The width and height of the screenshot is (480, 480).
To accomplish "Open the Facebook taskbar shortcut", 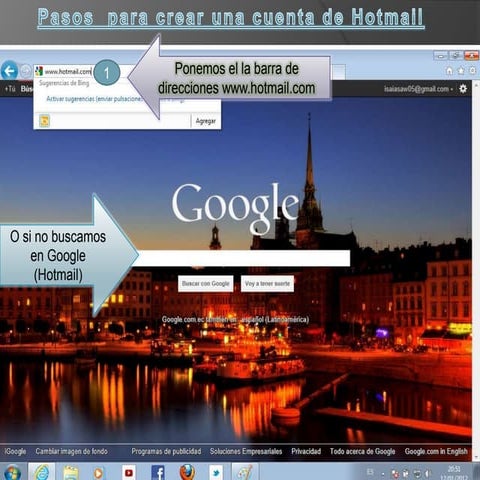I will pyautogui.click(x=158, y=472).
